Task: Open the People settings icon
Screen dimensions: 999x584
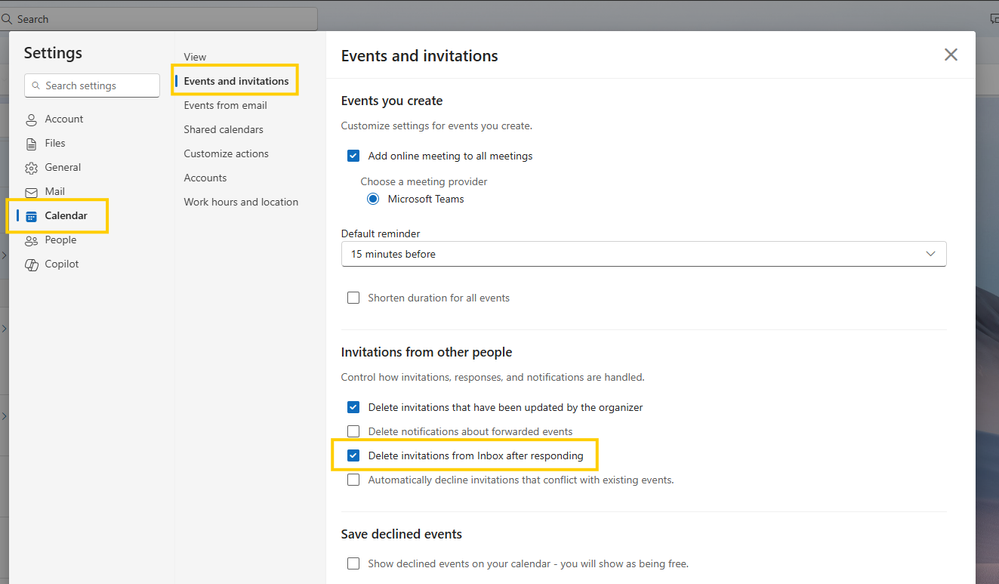Action: (31, 241)
